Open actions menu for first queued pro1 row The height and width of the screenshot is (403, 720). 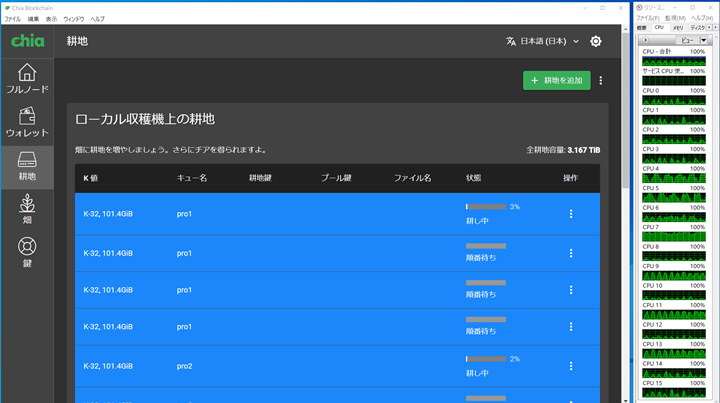(571, 253)
